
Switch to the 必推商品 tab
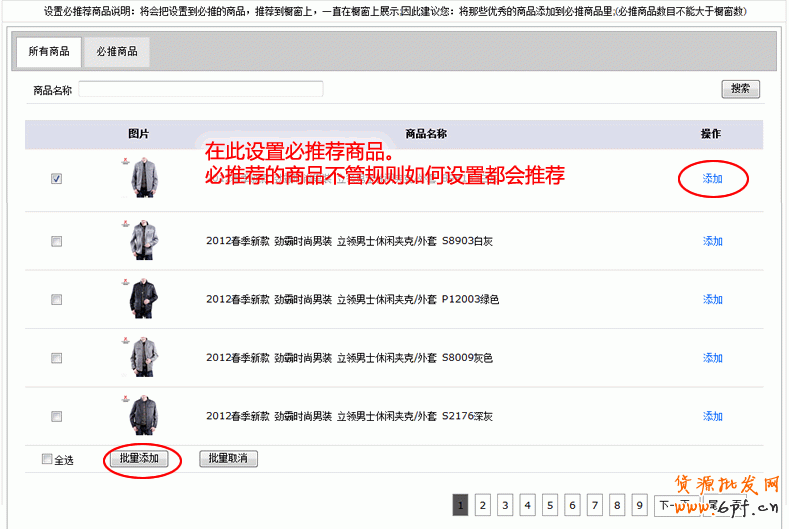point(117,51)
